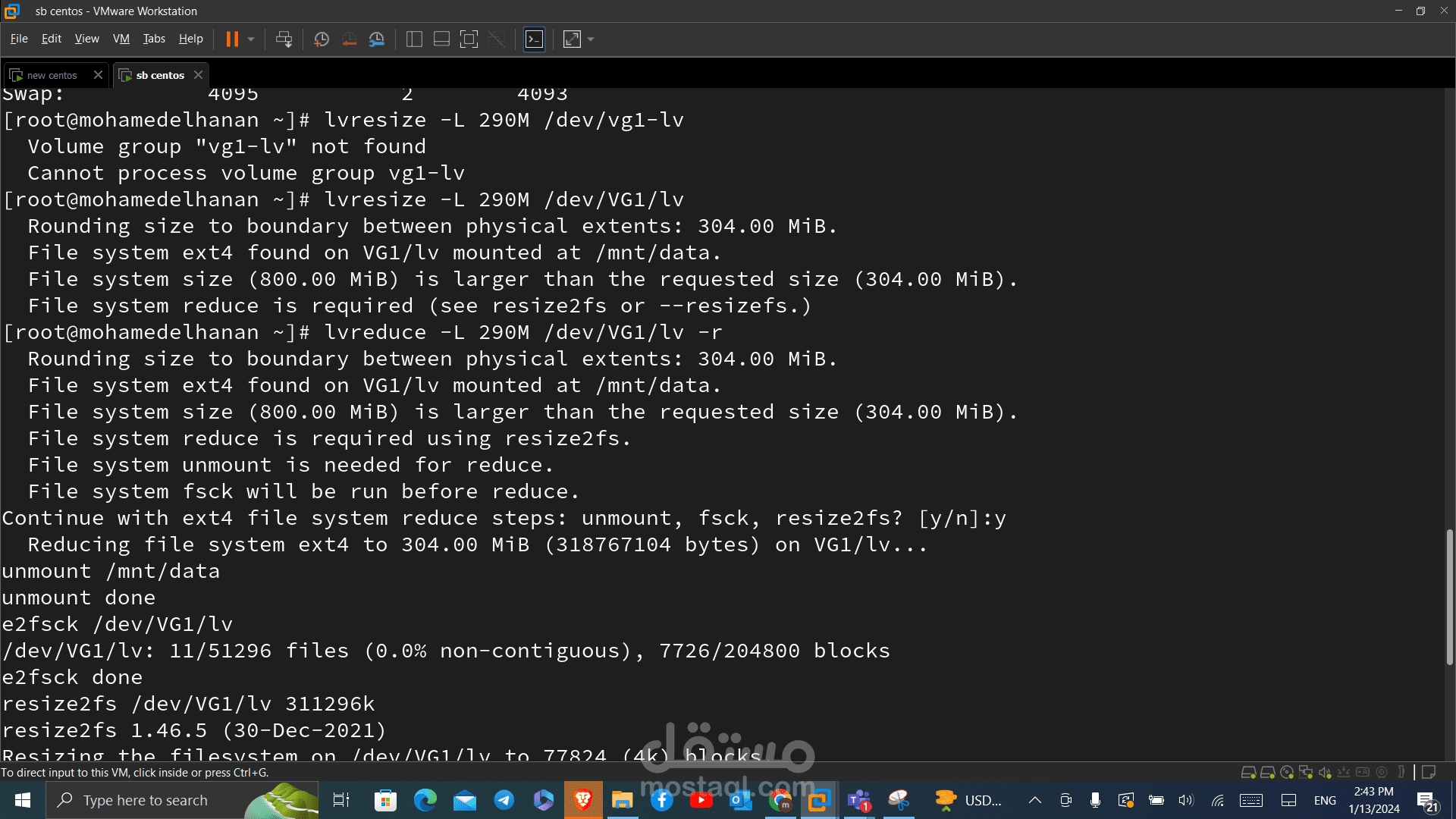Suspend the VM with the pause button

click(x=232, y=39)
